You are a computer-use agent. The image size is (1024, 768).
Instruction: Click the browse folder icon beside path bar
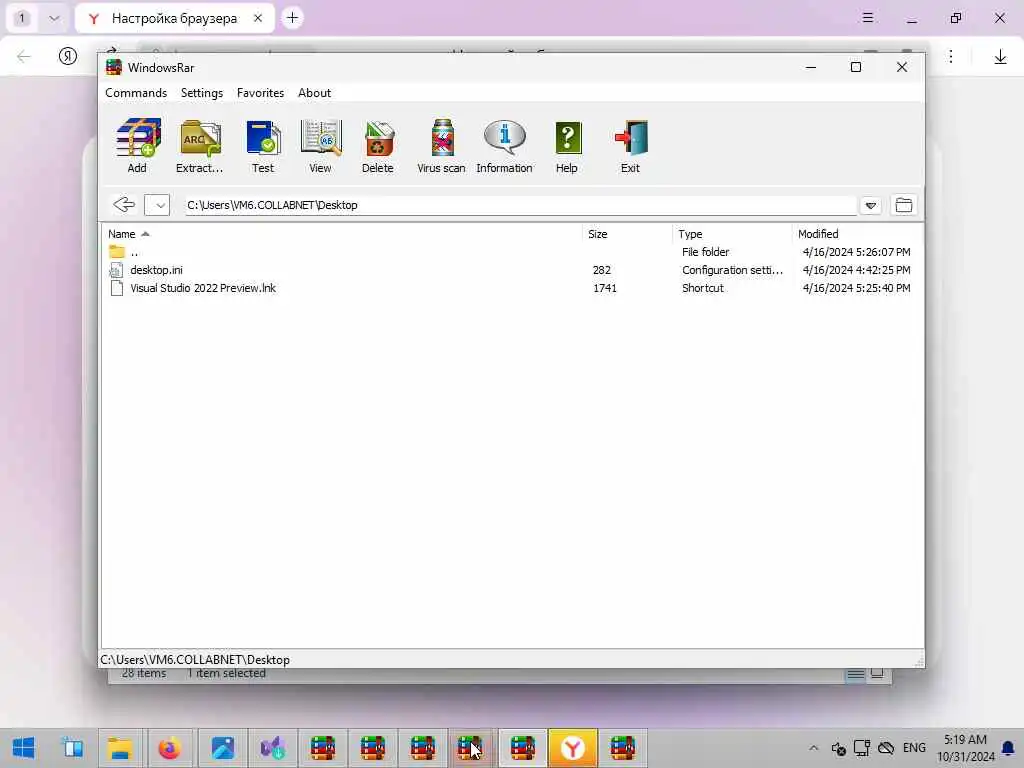coord(904,205)
